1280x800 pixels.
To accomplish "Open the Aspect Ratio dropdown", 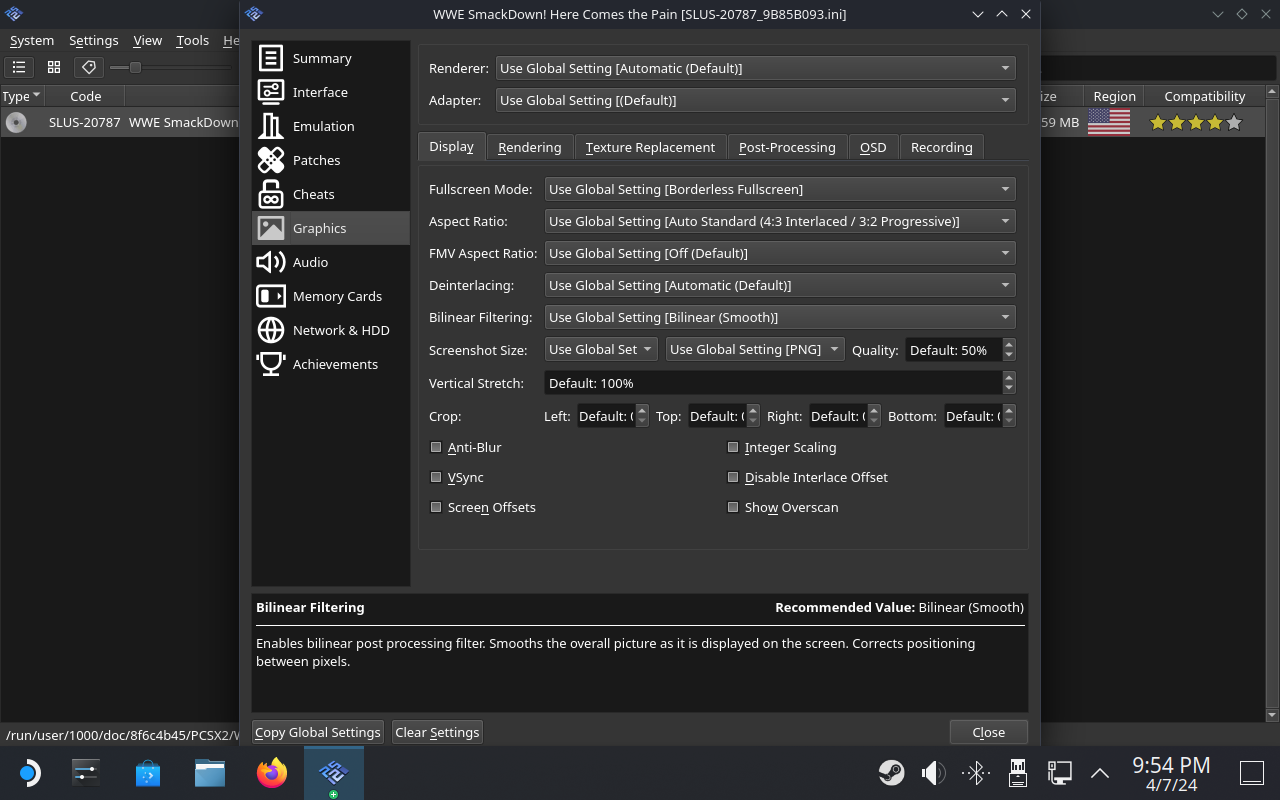I will click(x=779, y=221).
